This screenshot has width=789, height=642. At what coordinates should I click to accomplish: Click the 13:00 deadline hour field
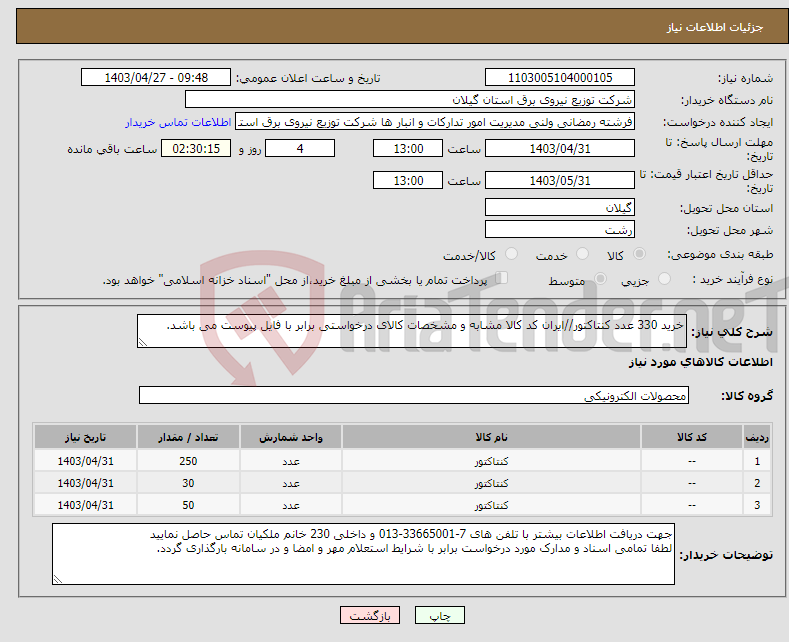coord(408,148)
